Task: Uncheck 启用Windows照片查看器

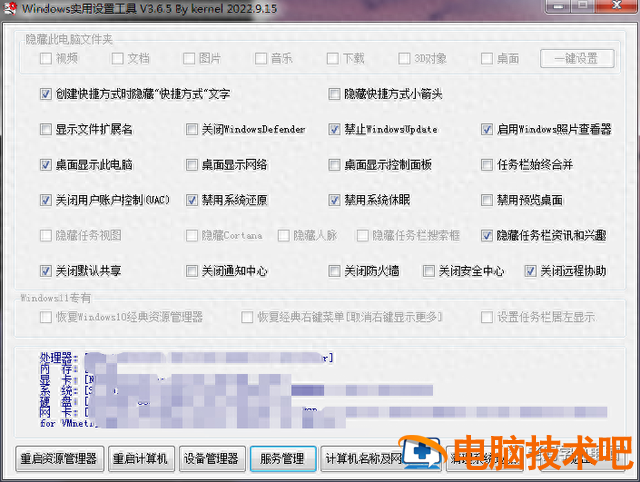Action: [x=487, y=130]
